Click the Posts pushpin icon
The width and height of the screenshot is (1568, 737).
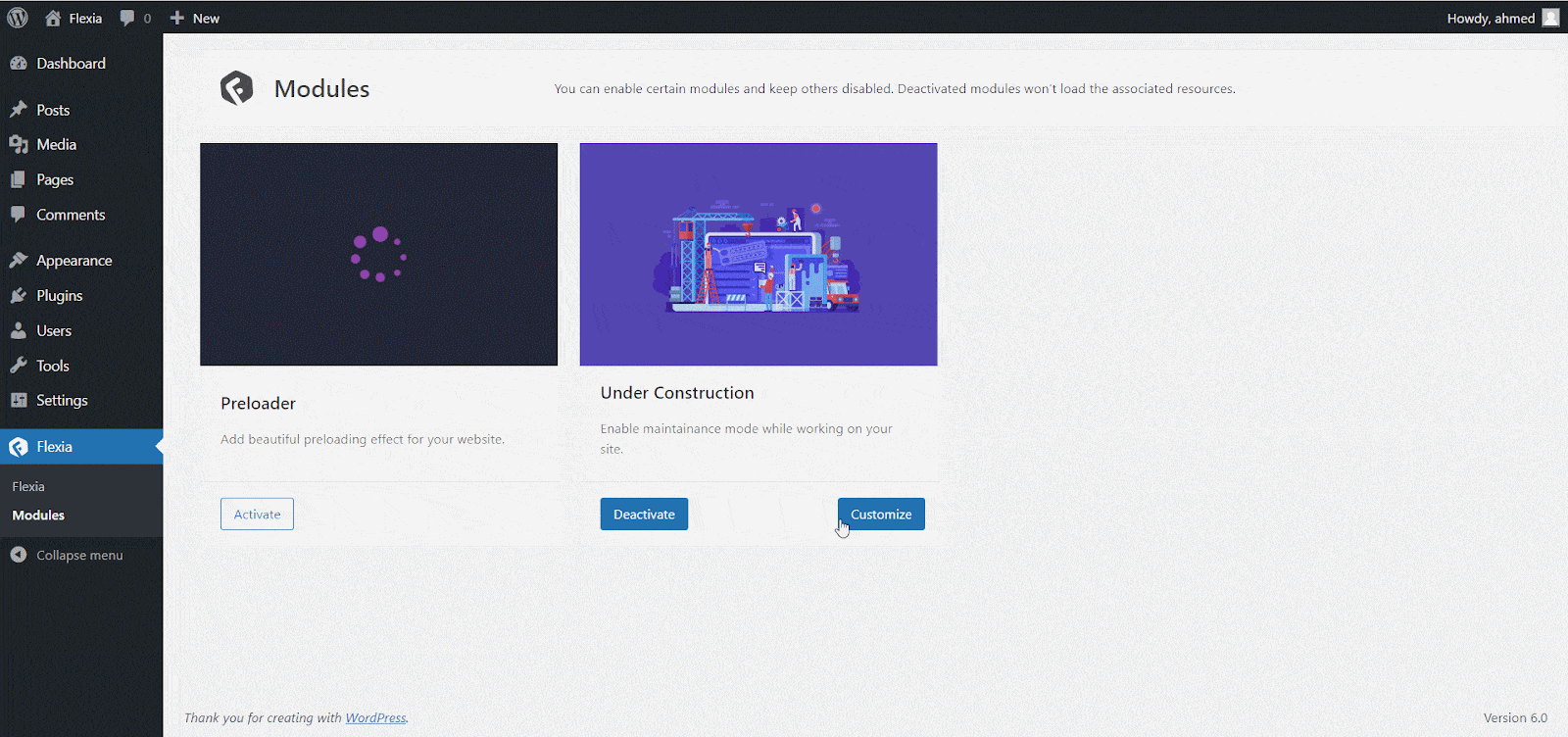[19, 110]
